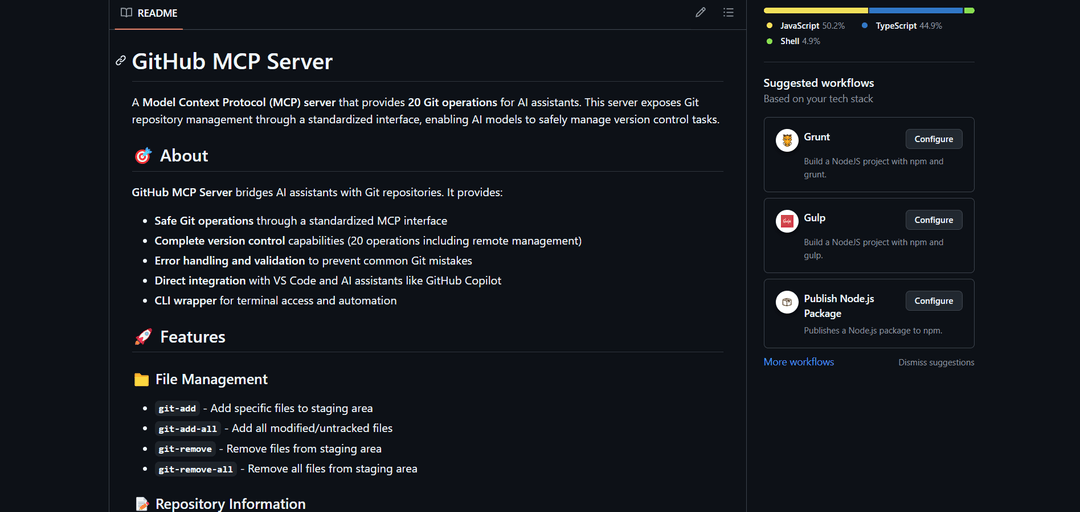Click 'Safe Git operations' bullet text

tap(204, 221)
